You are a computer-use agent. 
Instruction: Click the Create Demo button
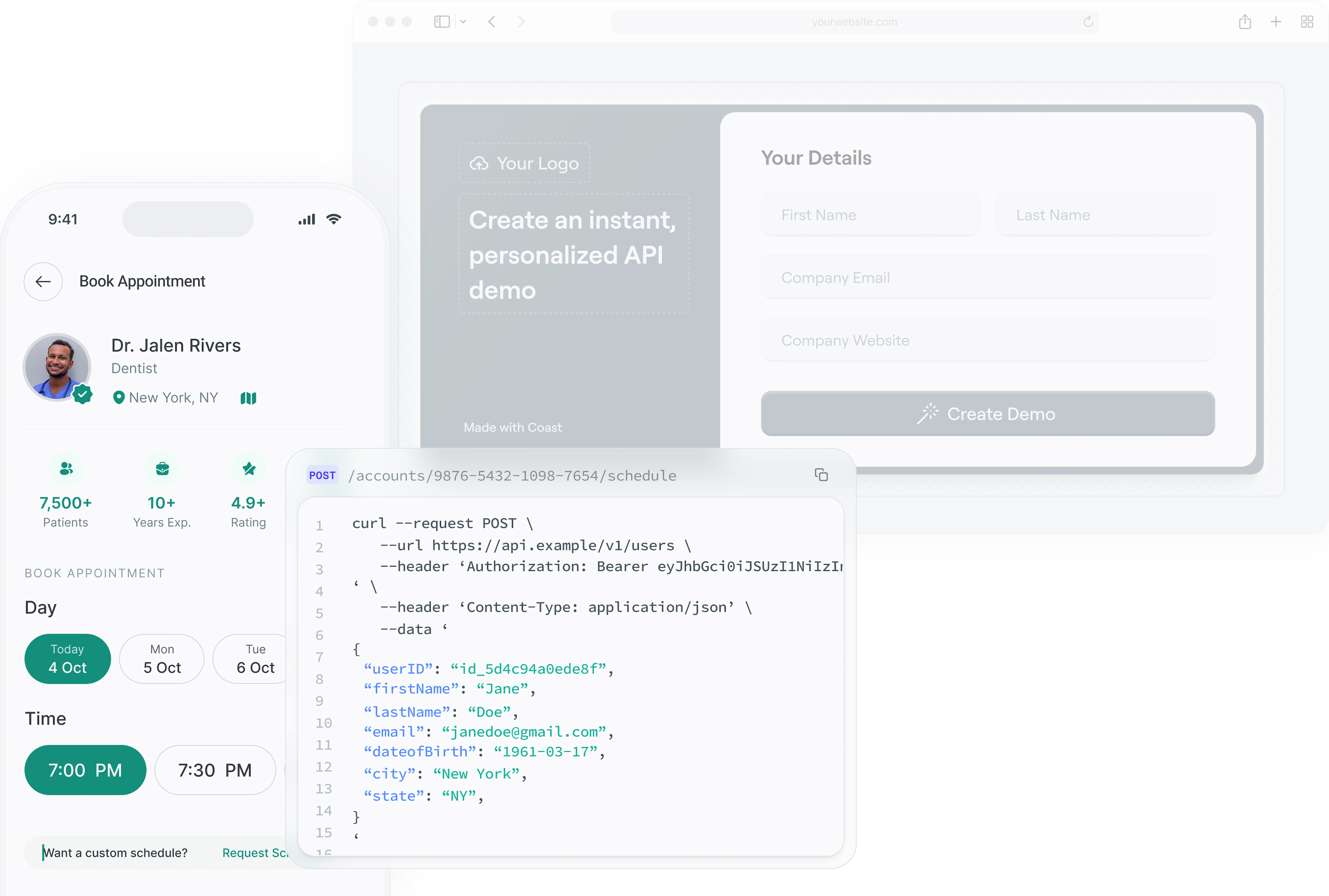988,414
